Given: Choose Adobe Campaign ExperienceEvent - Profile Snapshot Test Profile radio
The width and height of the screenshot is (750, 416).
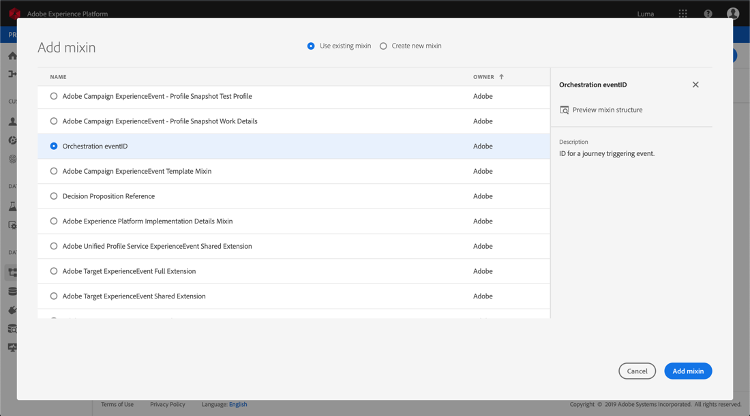Looking at the screenshot, I should tap(54, 96).
